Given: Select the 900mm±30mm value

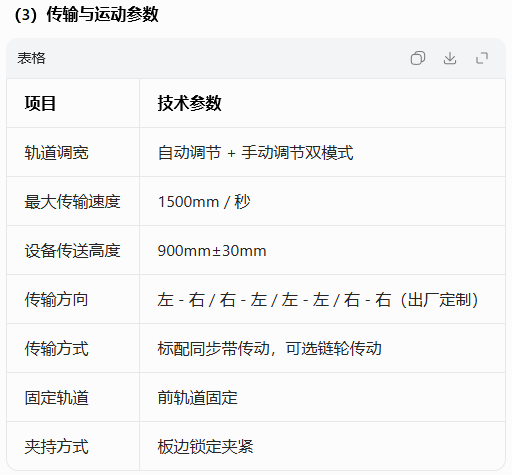Looking at the screenshot, I should (212, 251).
